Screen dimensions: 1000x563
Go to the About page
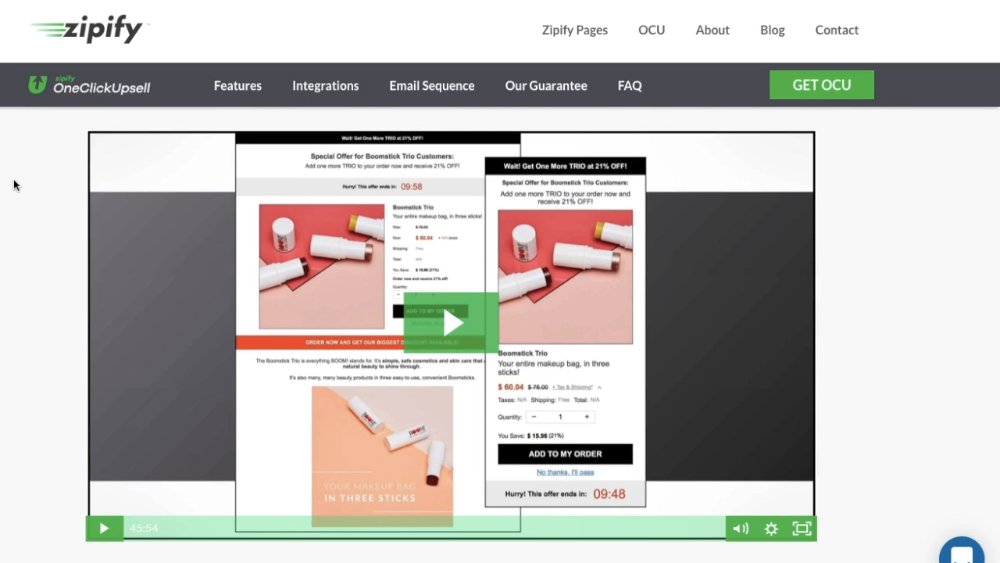(x=712, y=30)
